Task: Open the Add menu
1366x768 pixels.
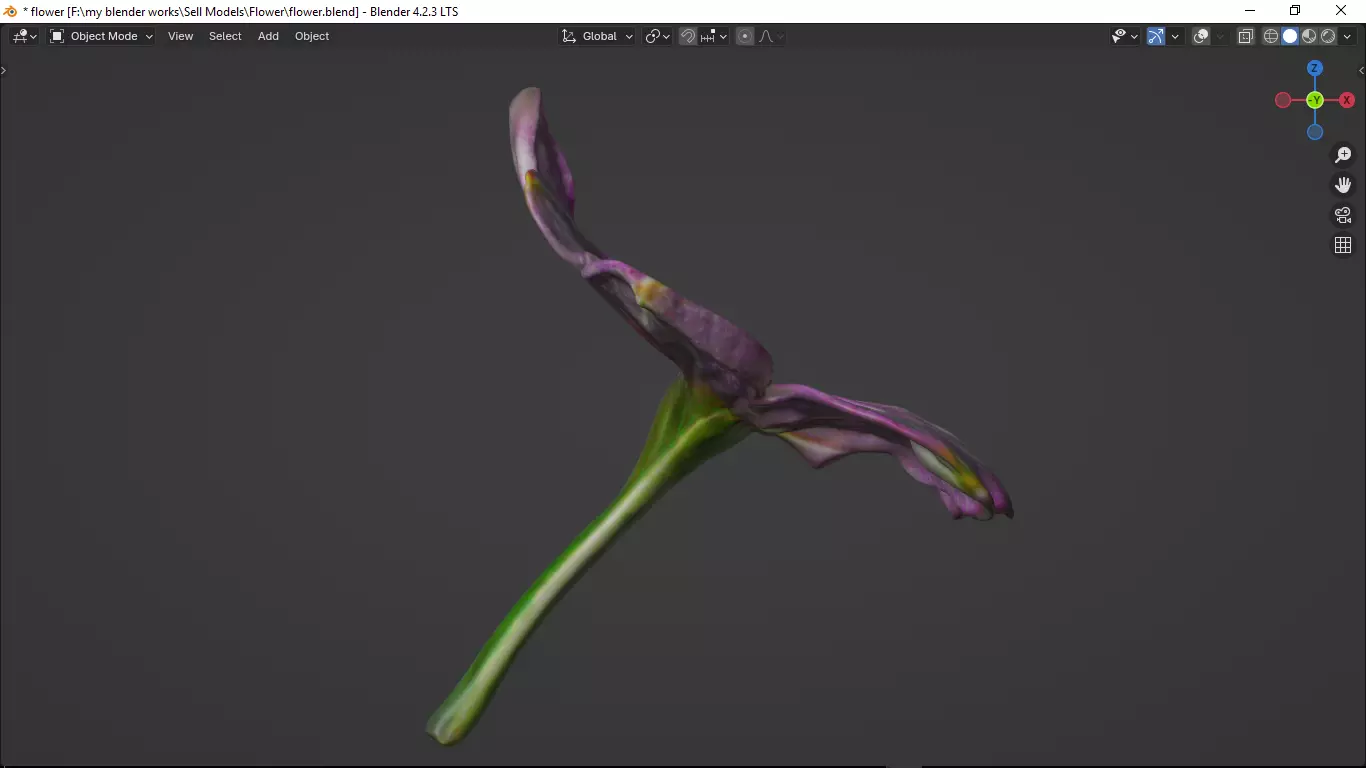Action: click(x=268, y=36)
